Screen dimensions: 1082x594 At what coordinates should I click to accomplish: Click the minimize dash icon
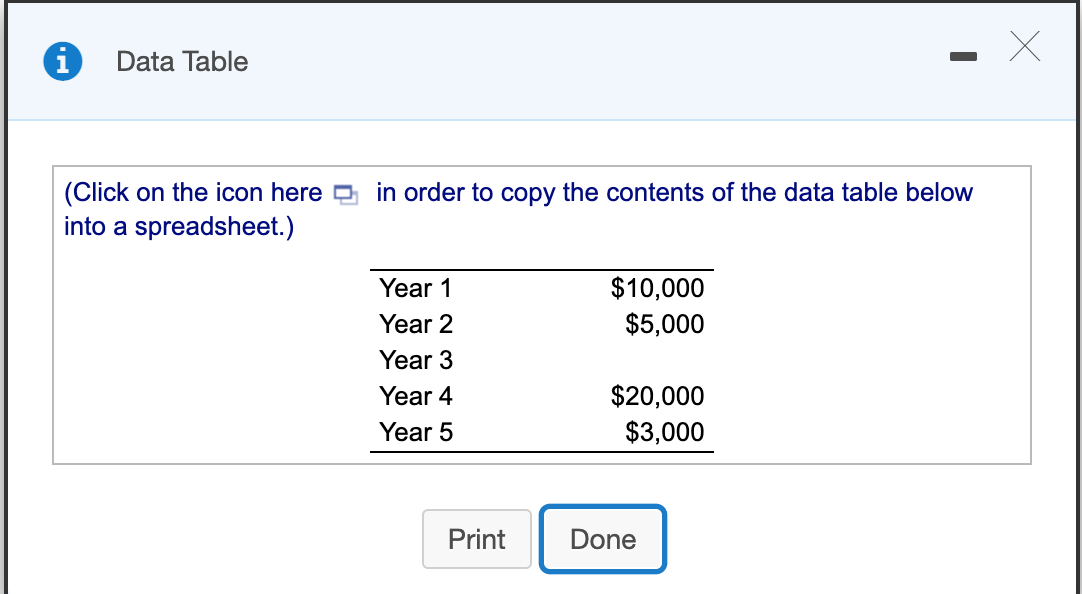(963, 57)
